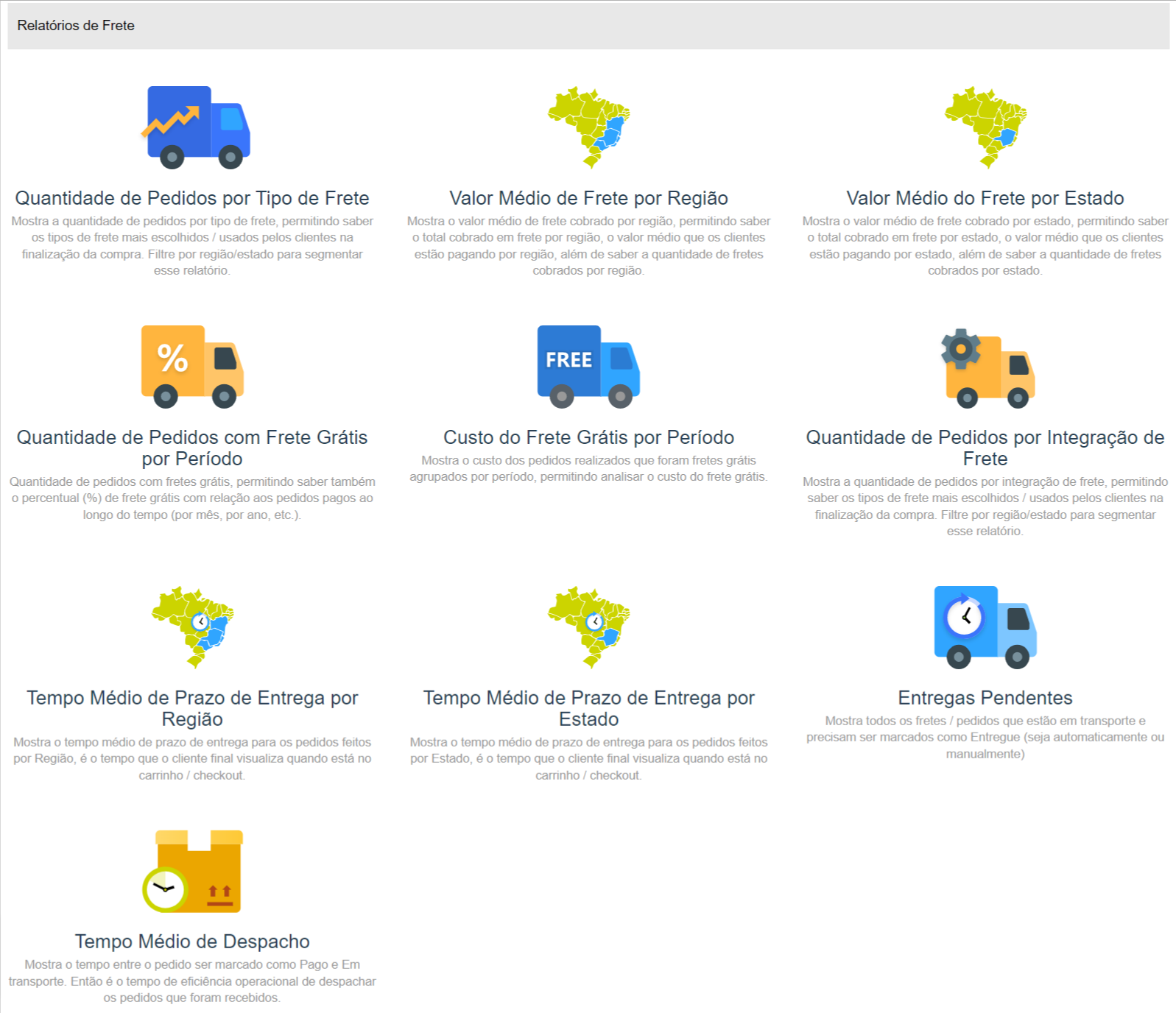Viewport: 1176px width, 1013px height.
Task: Click the blue truck with orange arrow icon
Action: pos(196,127)
